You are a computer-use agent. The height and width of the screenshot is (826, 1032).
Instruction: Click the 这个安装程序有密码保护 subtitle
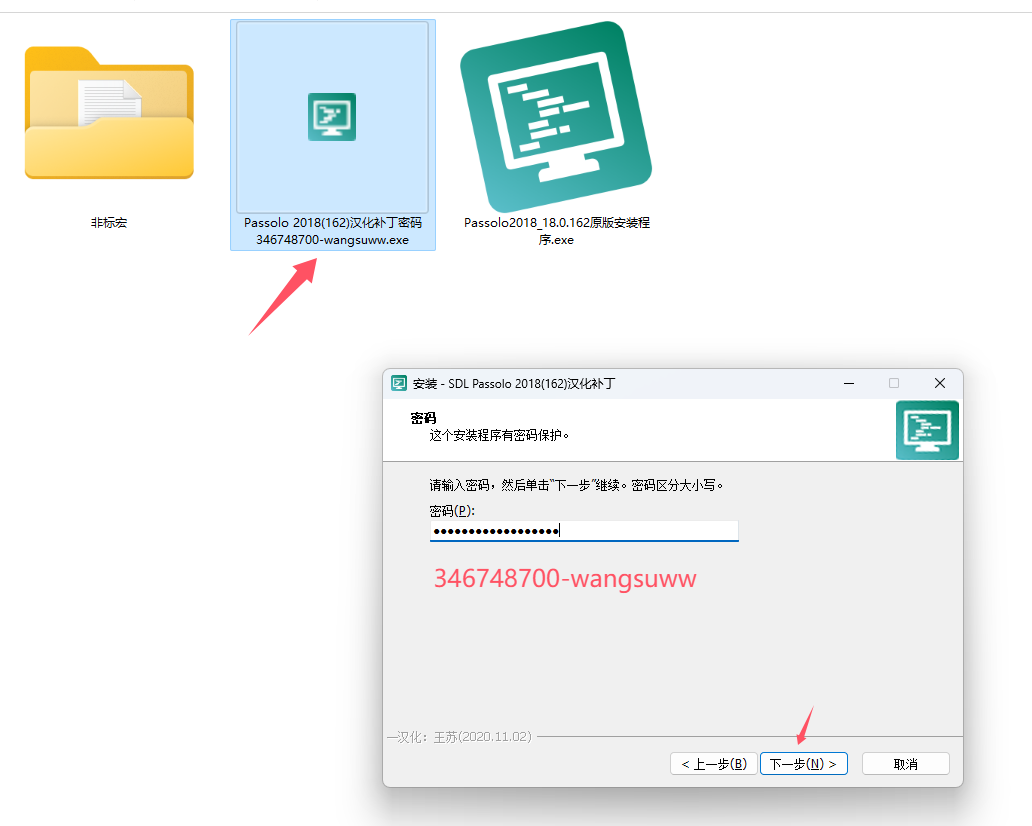tap(499, 435)
